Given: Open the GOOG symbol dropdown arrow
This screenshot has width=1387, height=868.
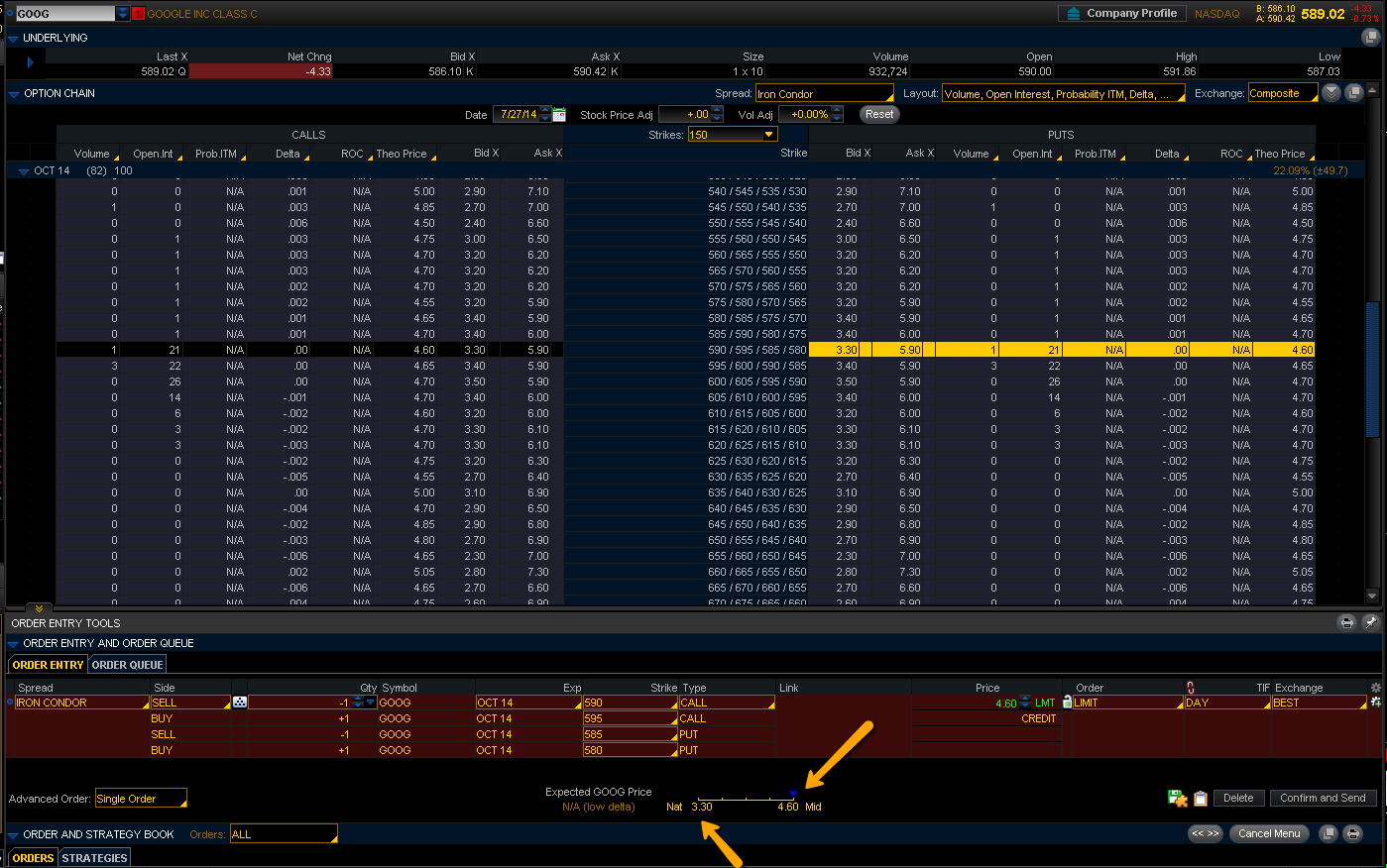Looking at the screenshot, I should tap(123, 14).
